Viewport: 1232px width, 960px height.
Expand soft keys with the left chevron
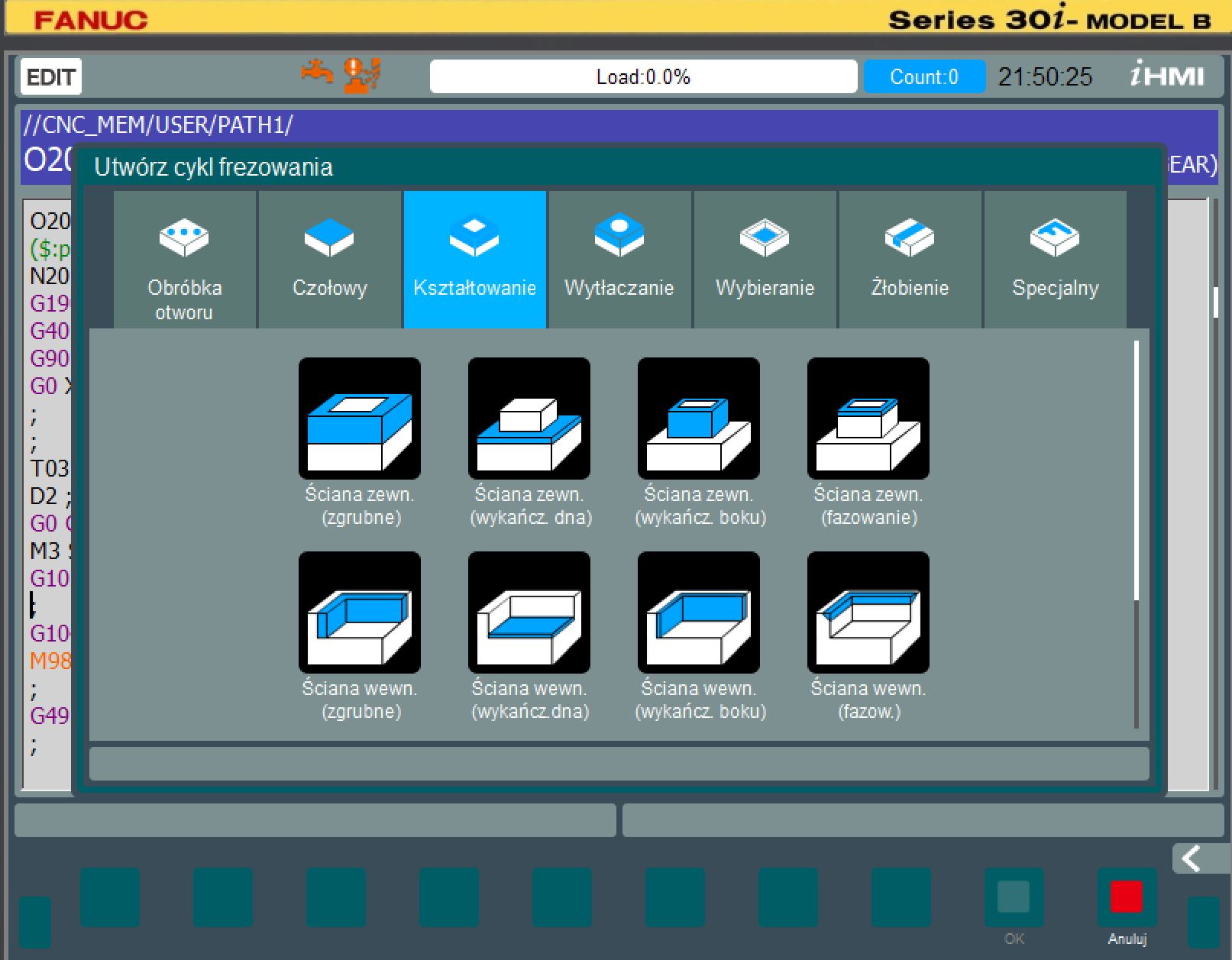point(1192,858)
